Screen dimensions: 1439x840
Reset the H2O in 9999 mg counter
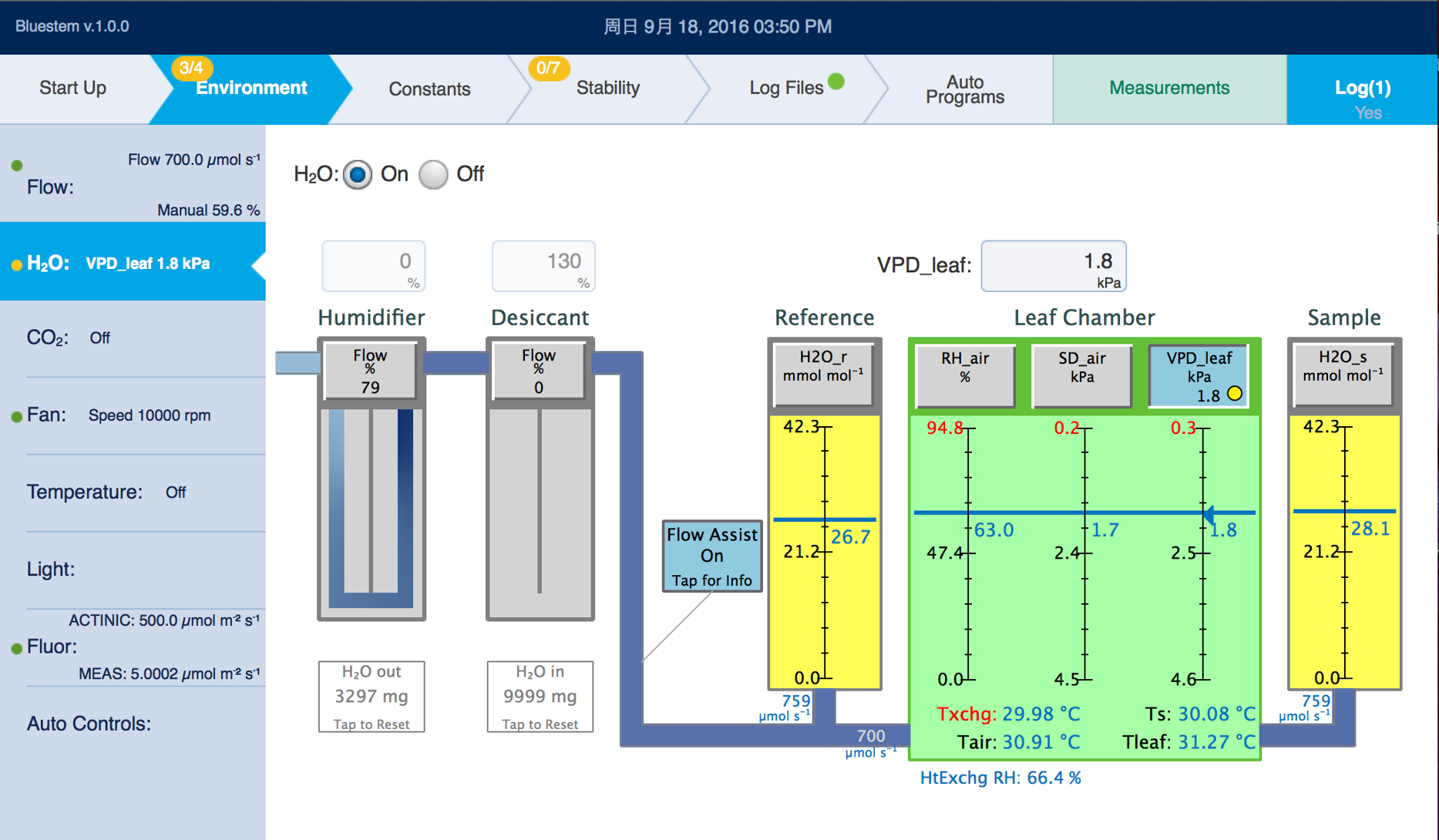point(540,697)
